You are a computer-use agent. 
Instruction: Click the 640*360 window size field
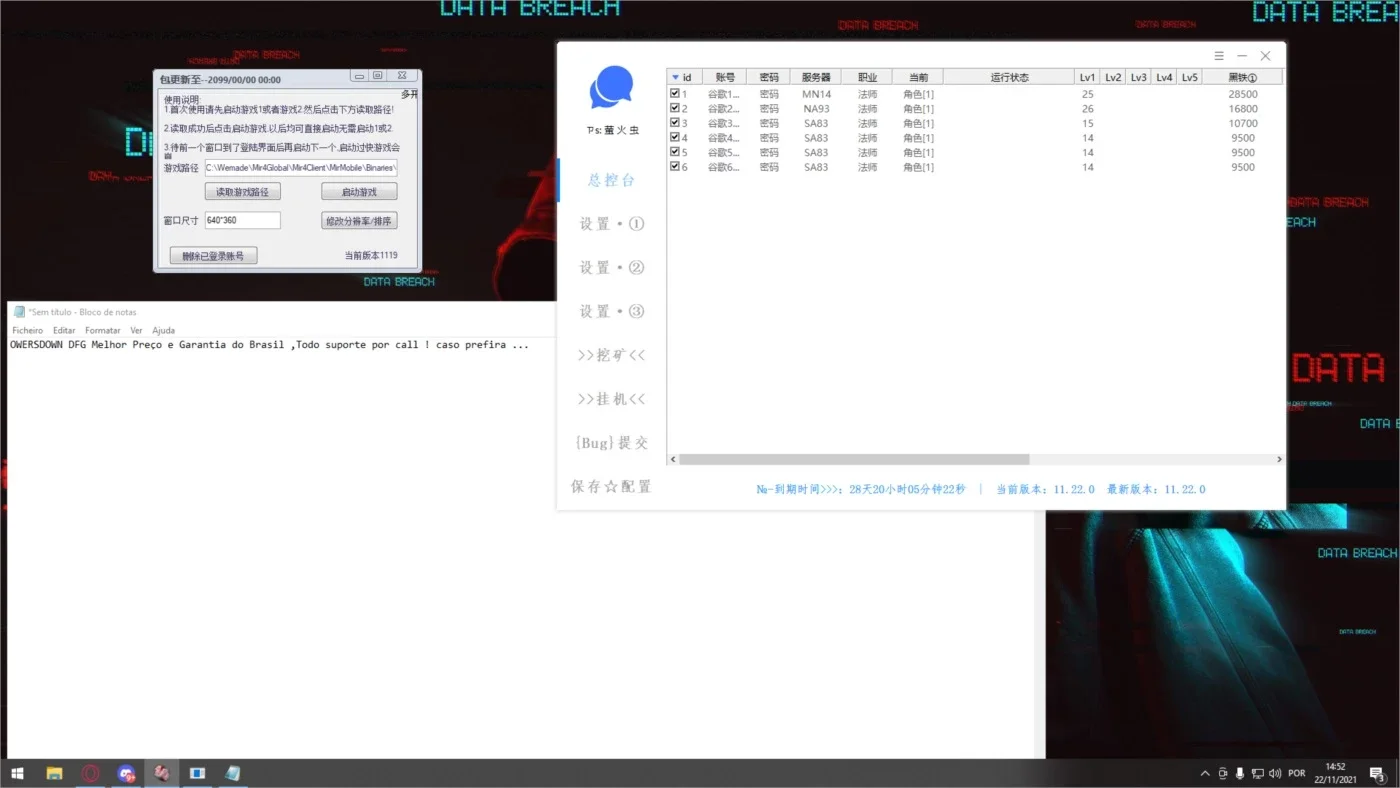[243, 220]
